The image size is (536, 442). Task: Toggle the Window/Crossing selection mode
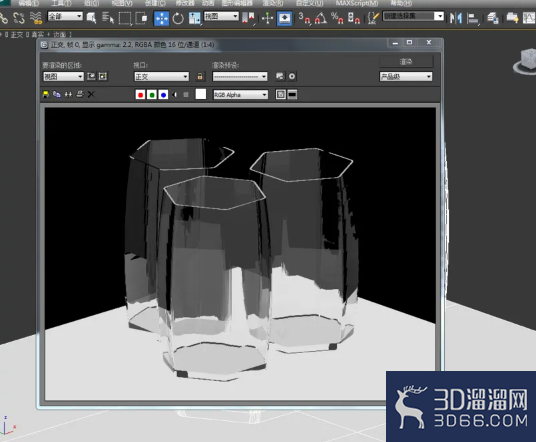(x=141, y=18)
